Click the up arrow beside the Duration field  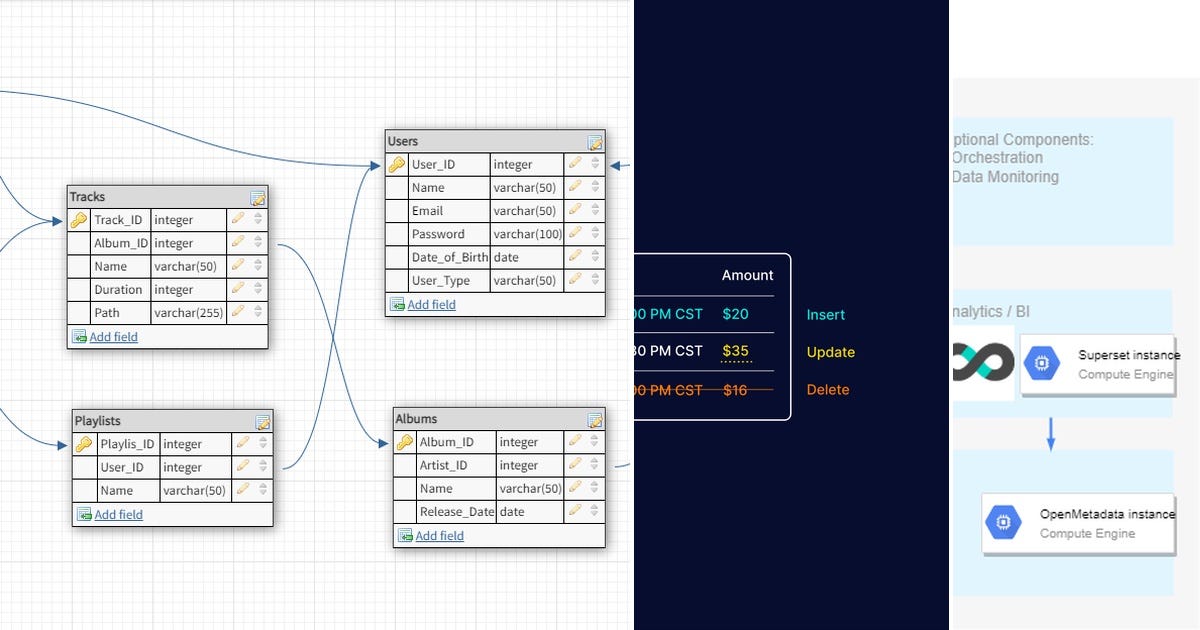pyautogui.click(x=259, y=286)
